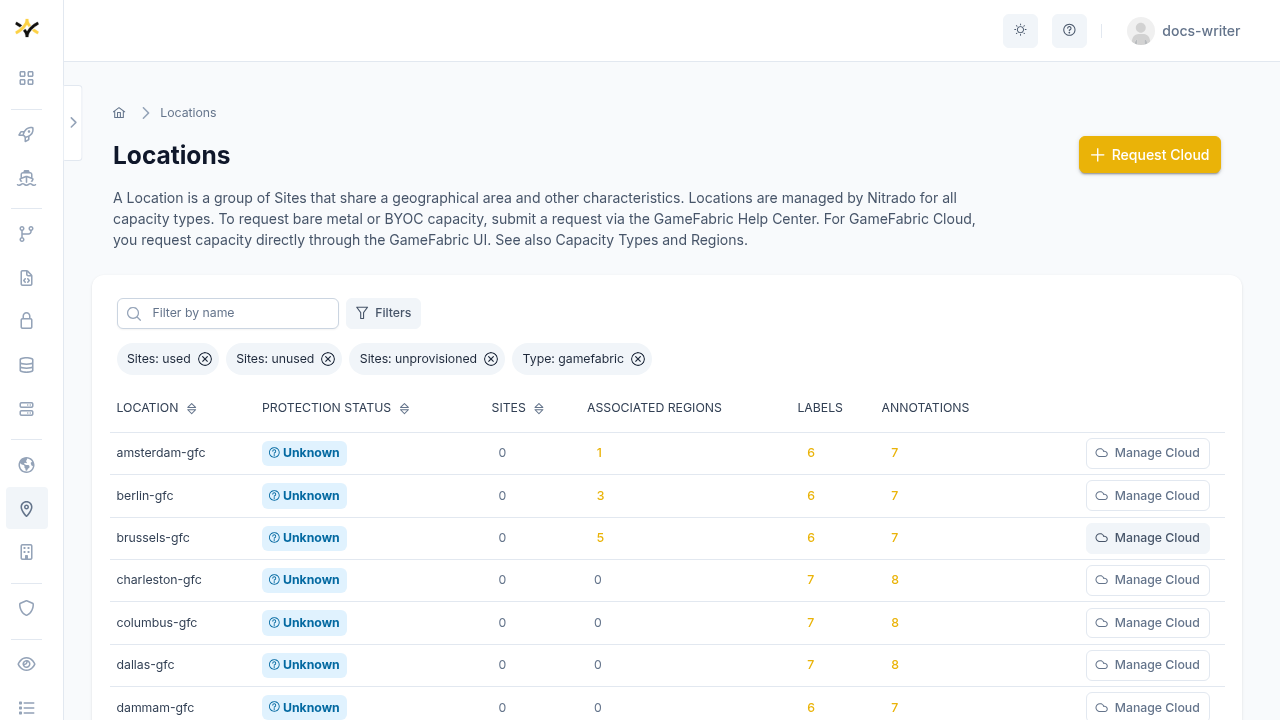Open the building icon in sidebar
This screenshot has height=720, width=1280.
[x=27, y=552]
